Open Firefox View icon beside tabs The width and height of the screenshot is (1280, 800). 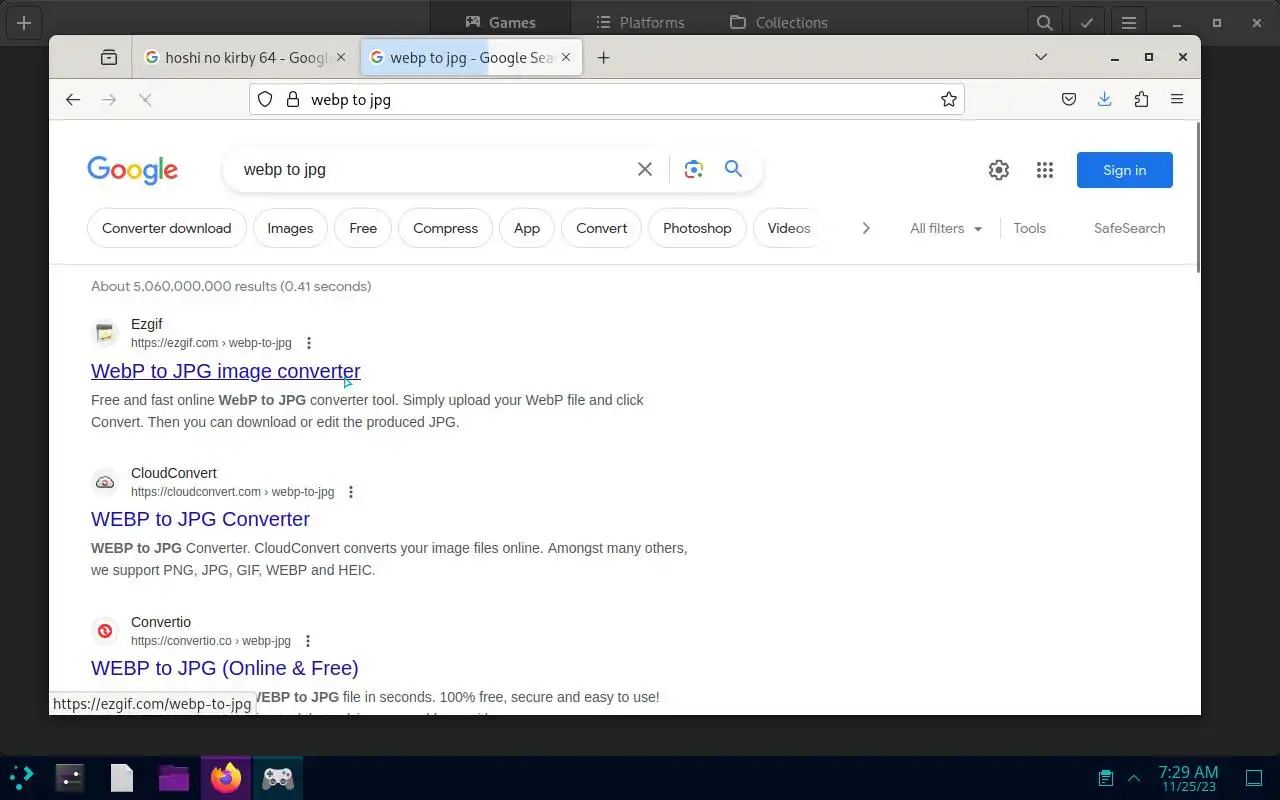(x=109, y=57)
